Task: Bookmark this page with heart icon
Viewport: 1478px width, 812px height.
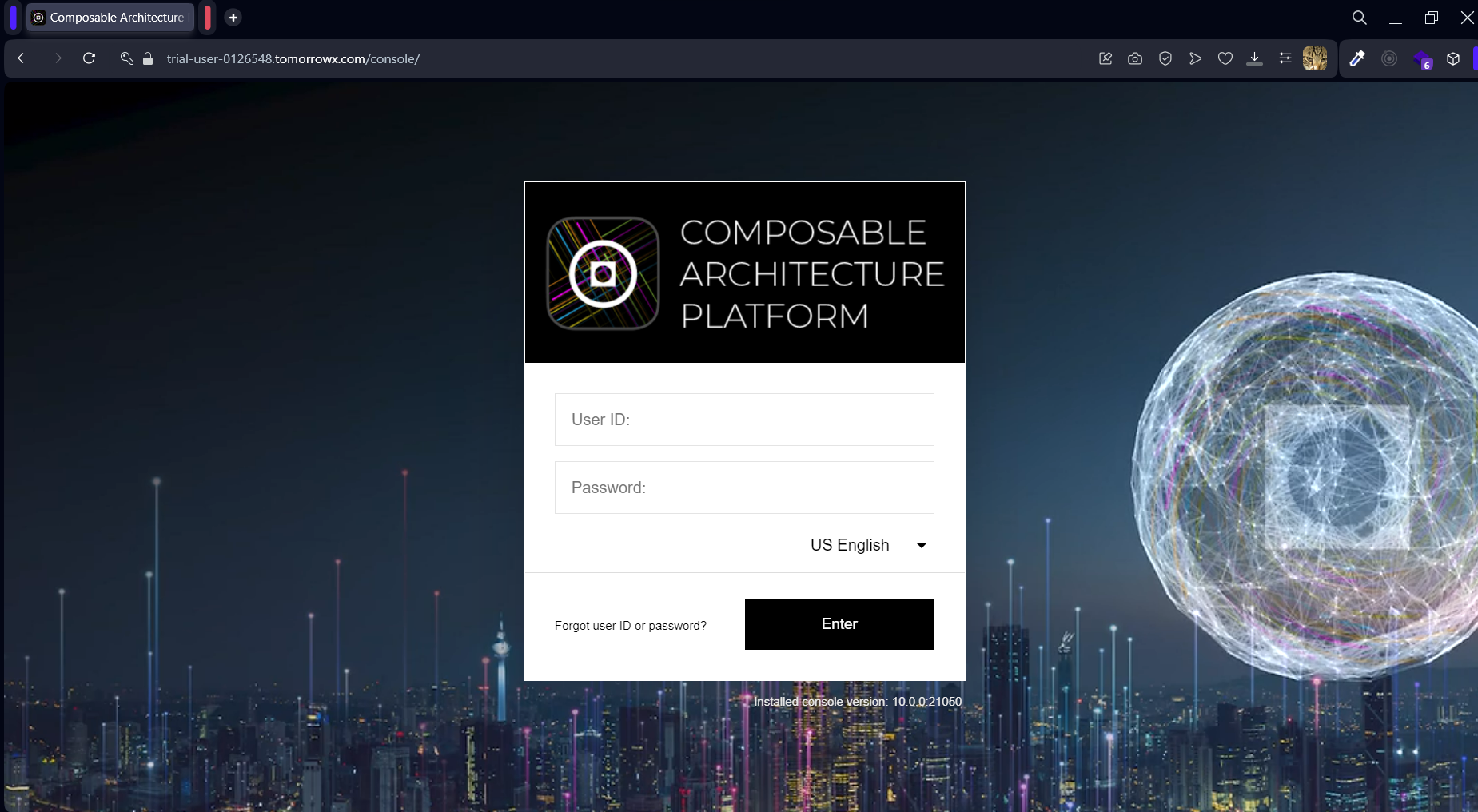Action: point(1225,58)
